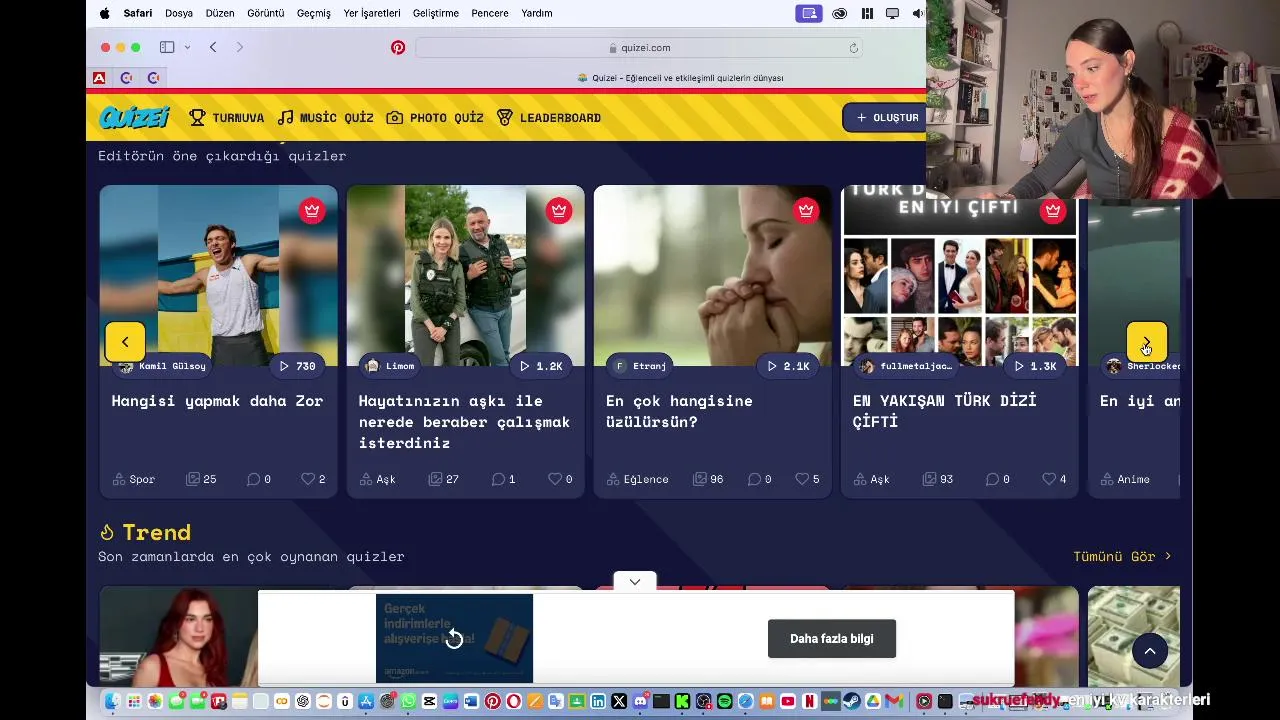The image size is (1280, 720).
Task: Click the 2.1K plays badge
Action: pyautogui.click(x=788, y=366)
